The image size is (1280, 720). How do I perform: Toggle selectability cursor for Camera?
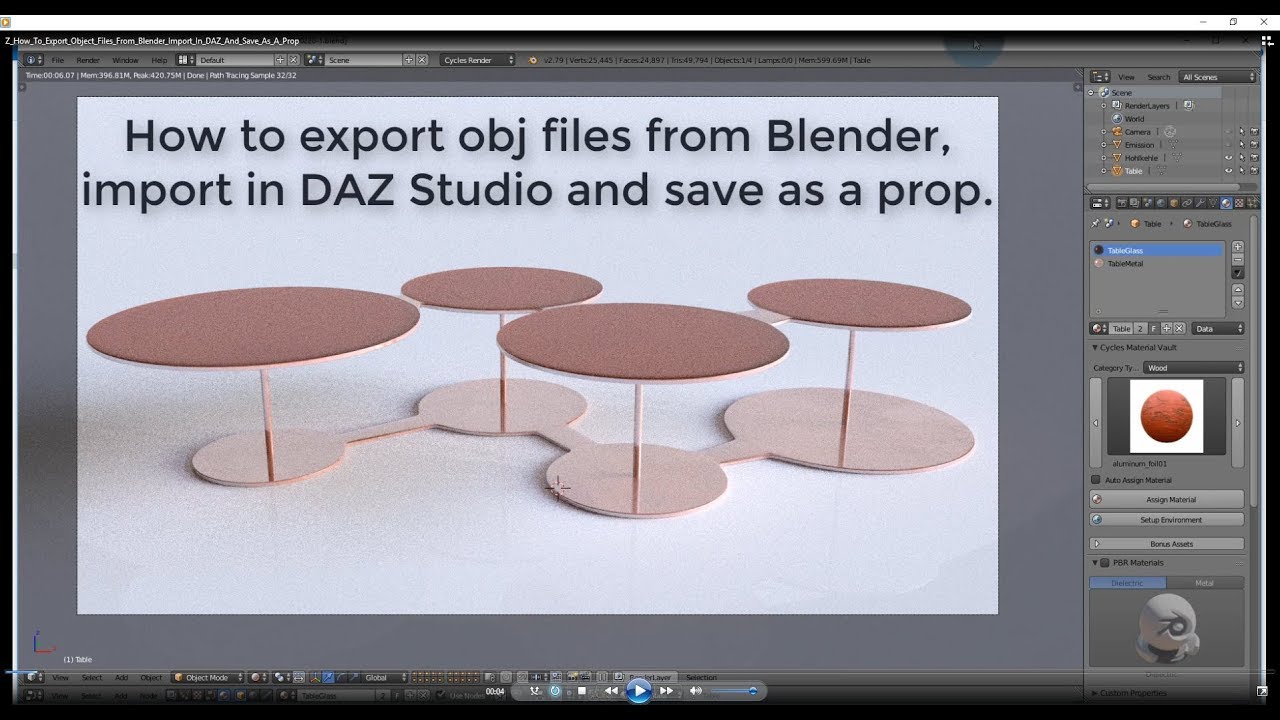pos(1242,132)
